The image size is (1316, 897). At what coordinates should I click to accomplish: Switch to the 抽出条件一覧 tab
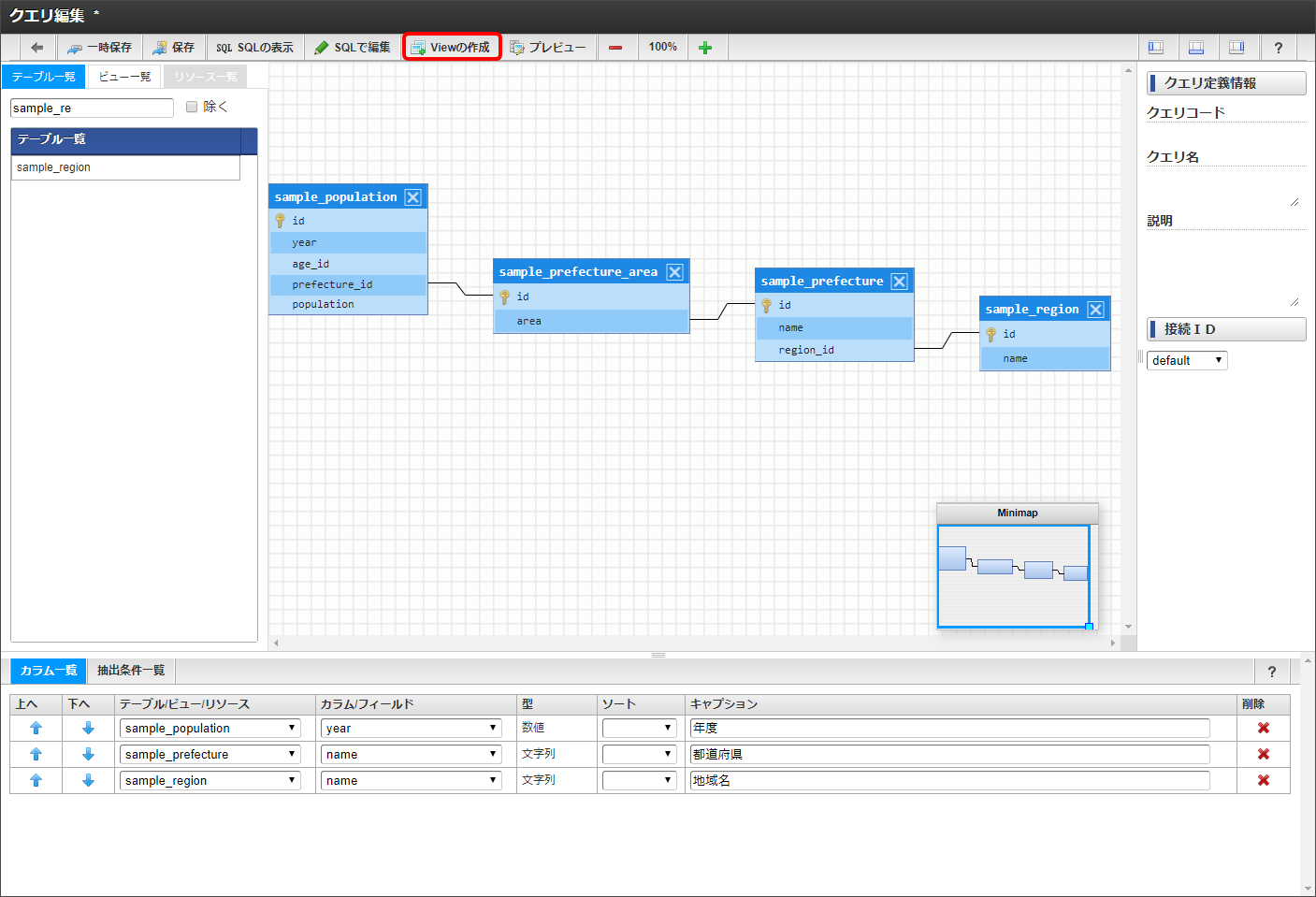tap(131, 671)
